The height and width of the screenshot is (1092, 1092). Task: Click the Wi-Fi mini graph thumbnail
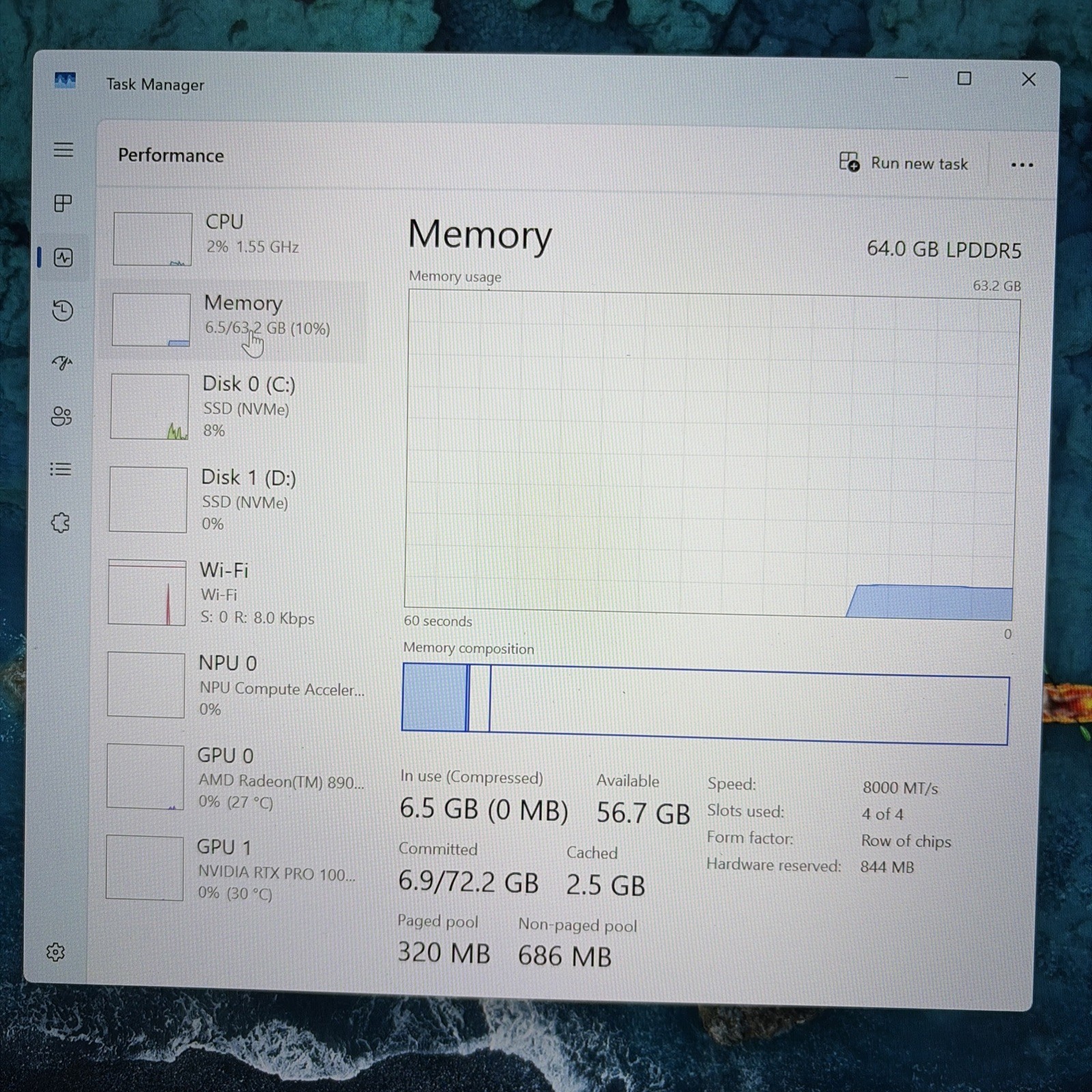147,592
